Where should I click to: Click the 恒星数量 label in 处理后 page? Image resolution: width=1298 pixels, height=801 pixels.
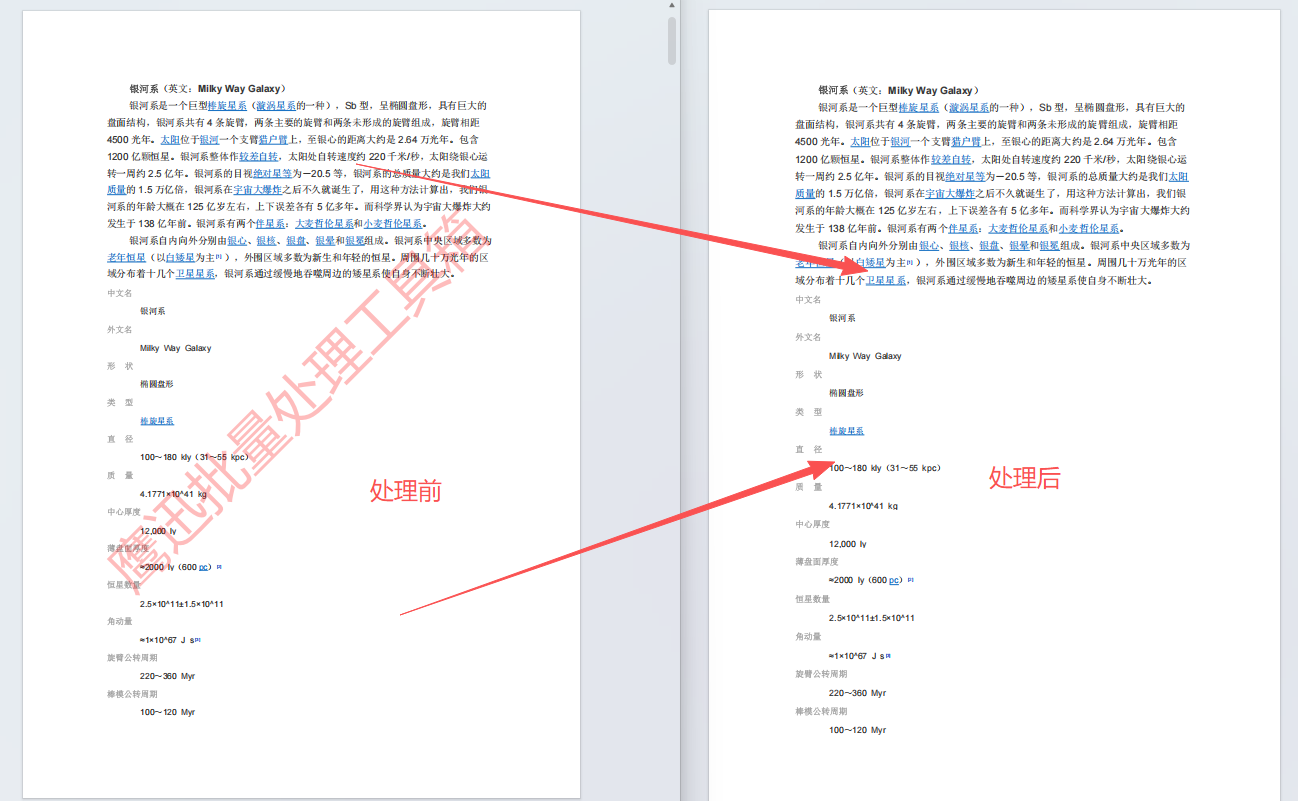pyautogui.click(x=813, y=599)
